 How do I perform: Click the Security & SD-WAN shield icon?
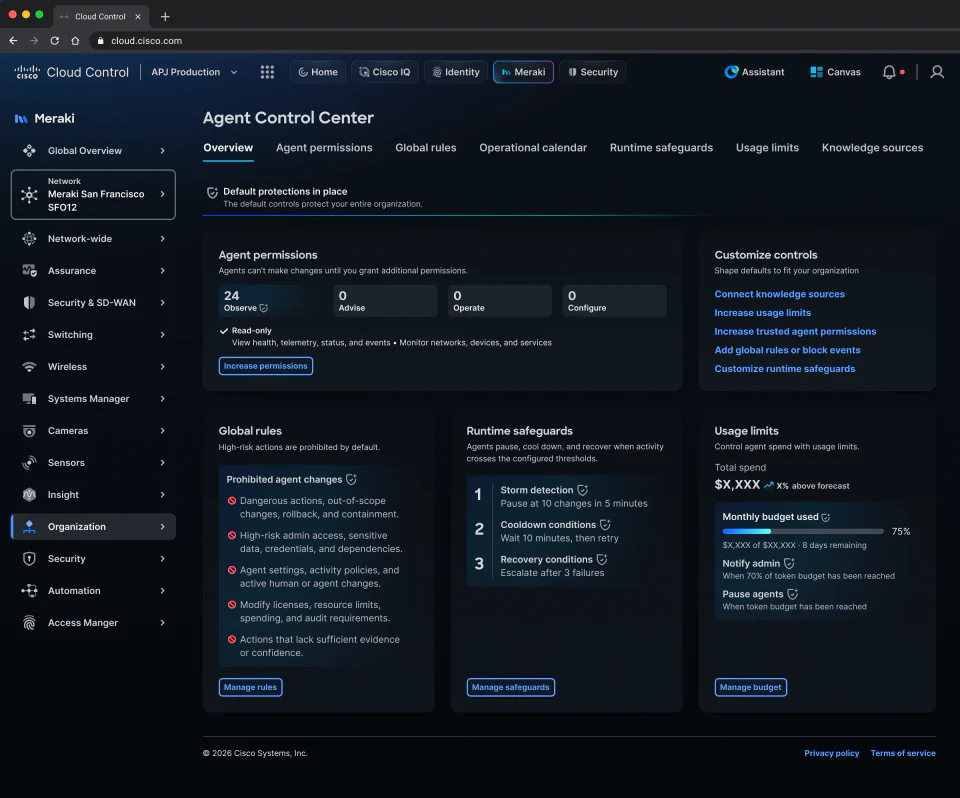pyautogui.click(x=29, y=303)
